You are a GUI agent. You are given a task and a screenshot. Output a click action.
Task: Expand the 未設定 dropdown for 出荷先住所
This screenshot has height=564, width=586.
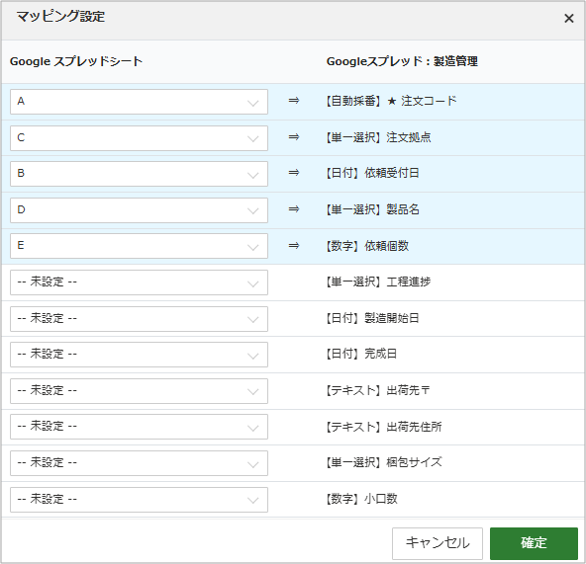pos(139,427)
